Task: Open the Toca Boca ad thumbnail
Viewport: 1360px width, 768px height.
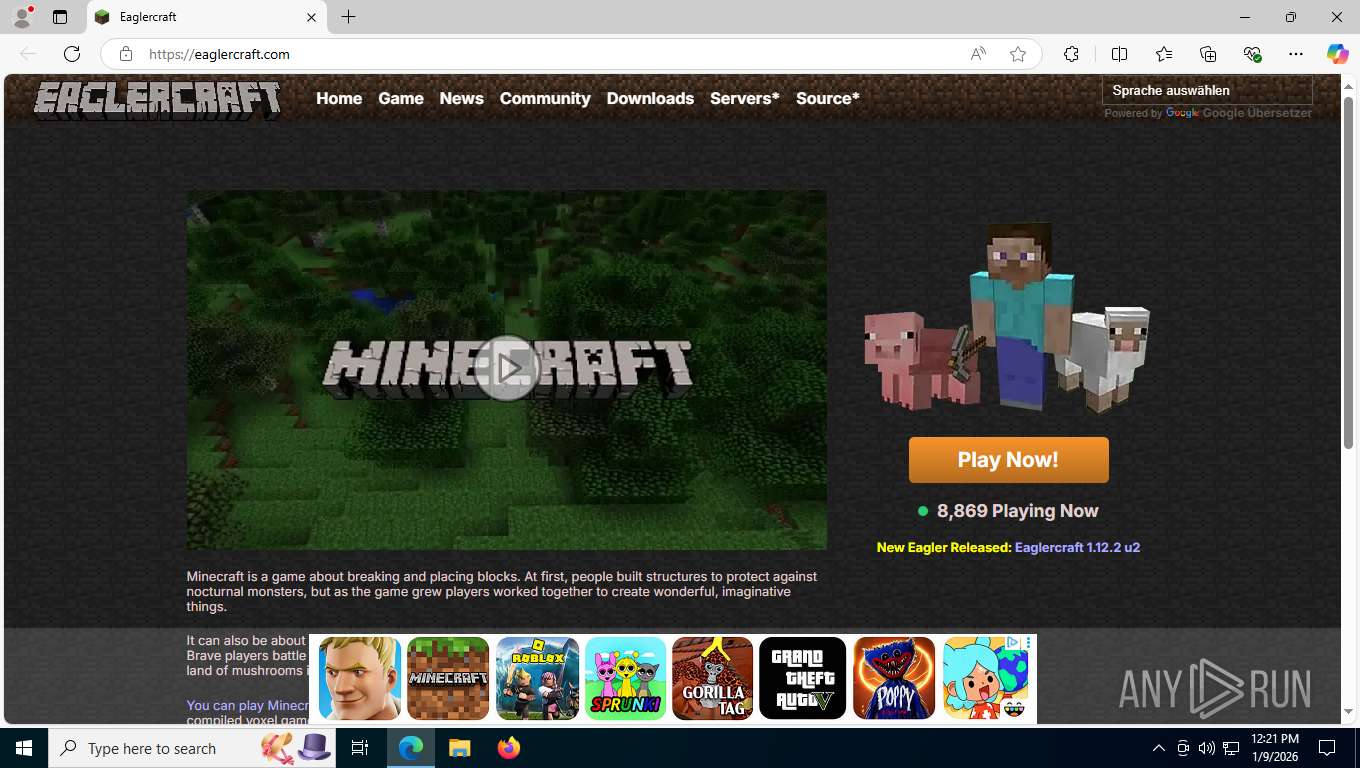Action: coord(984,678)
